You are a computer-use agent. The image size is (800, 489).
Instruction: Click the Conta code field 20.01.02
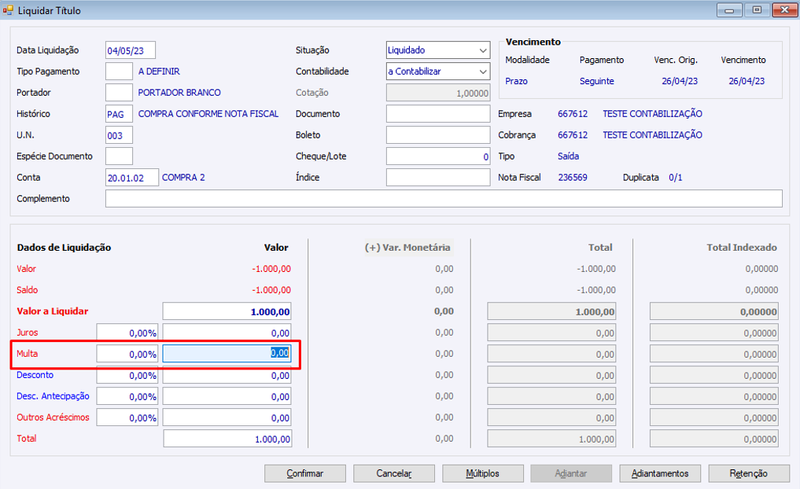click(132, 178)
